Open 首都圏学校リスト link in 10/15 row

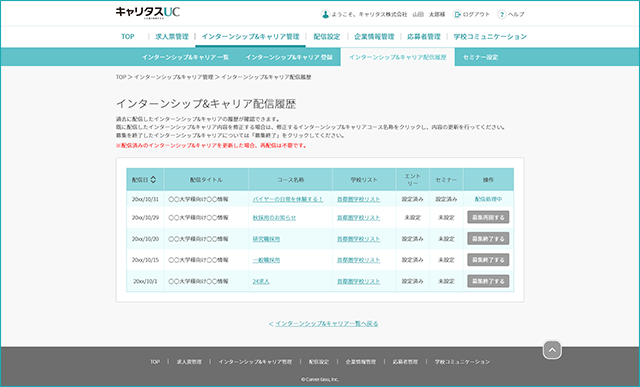pos(358,260)
